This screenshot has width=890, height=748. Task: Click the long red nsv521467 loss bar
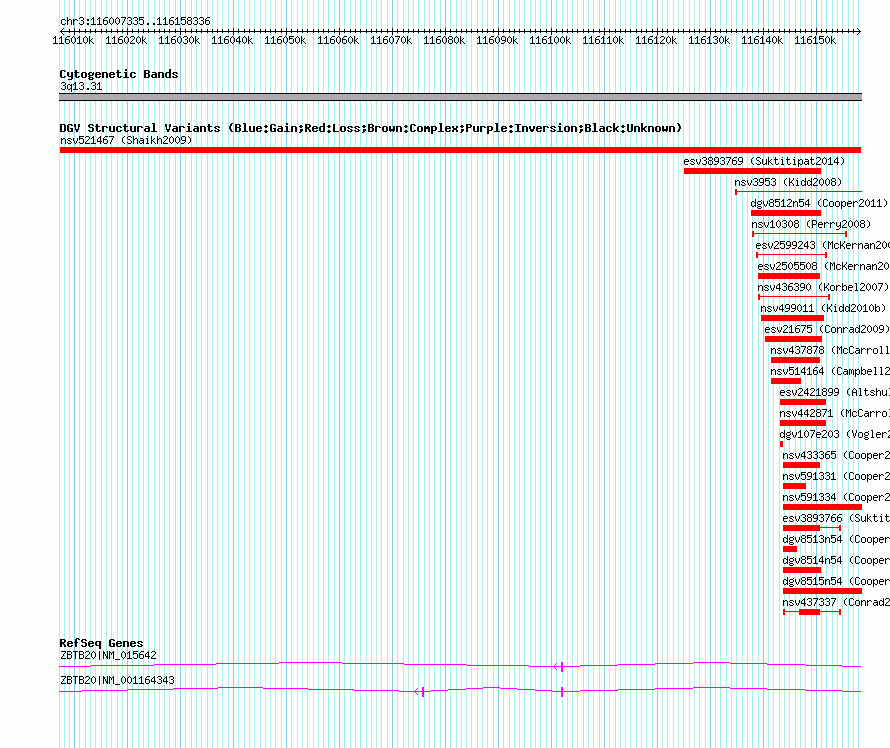coord(460,150)
